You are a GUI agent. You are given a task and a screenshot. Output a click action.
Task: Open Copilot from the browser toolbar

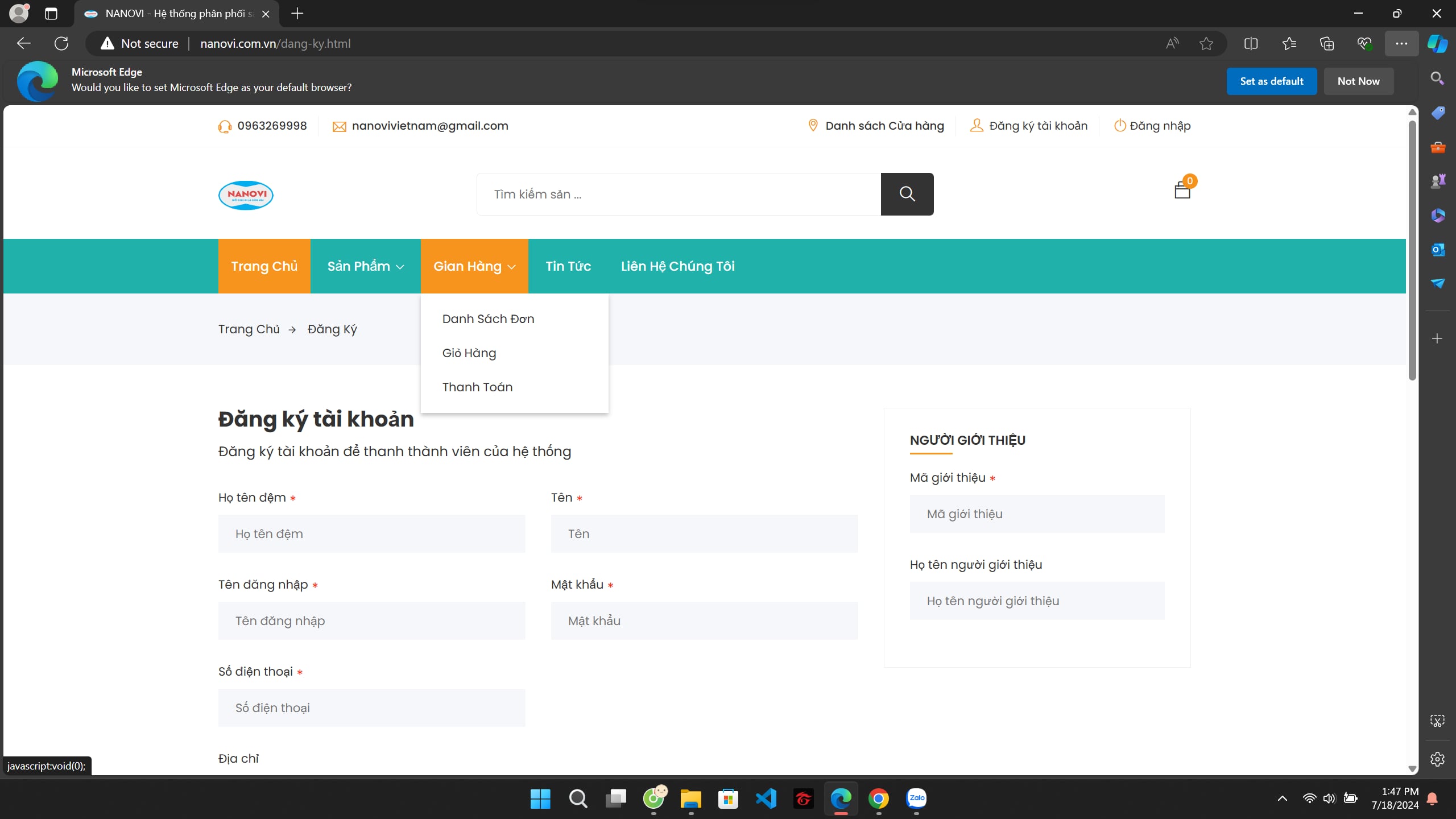pos(1437,43)
